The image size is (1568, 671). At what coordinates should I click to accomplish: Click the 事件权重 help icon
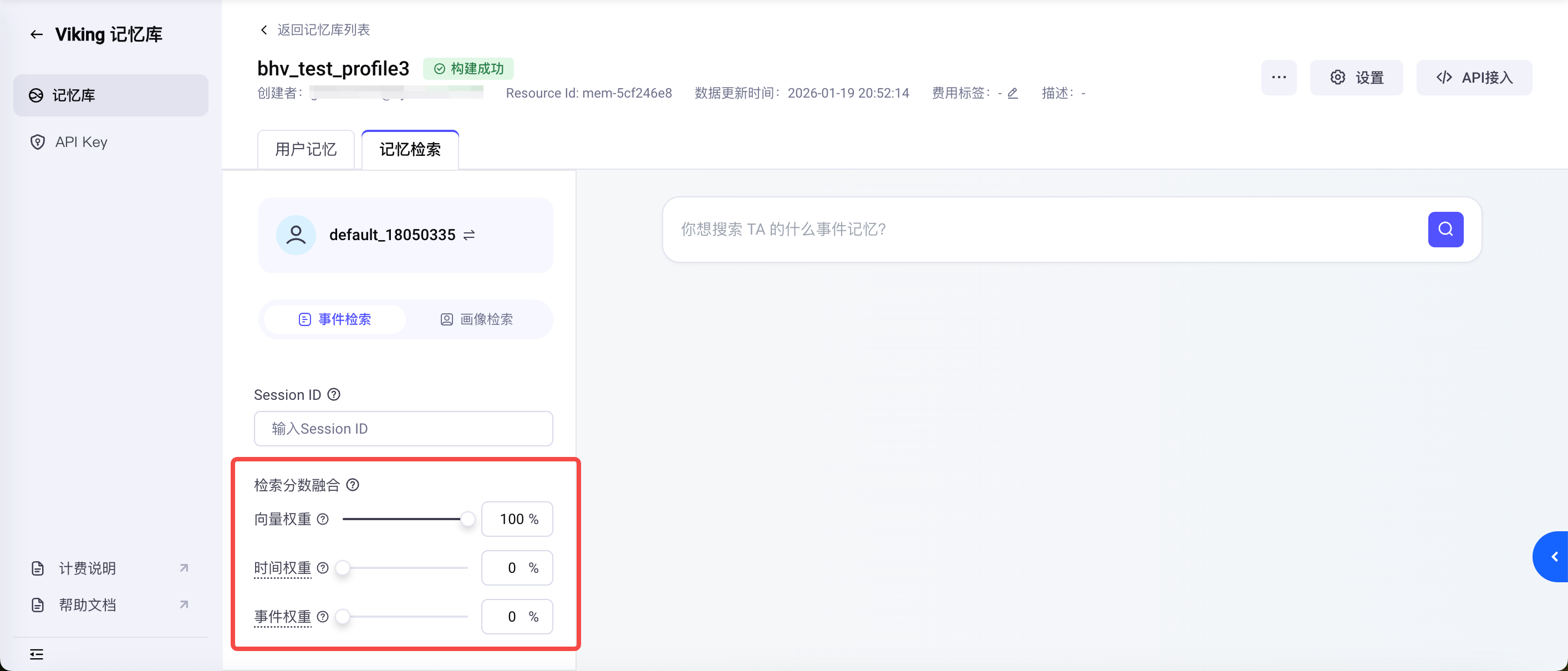(323, 616)
